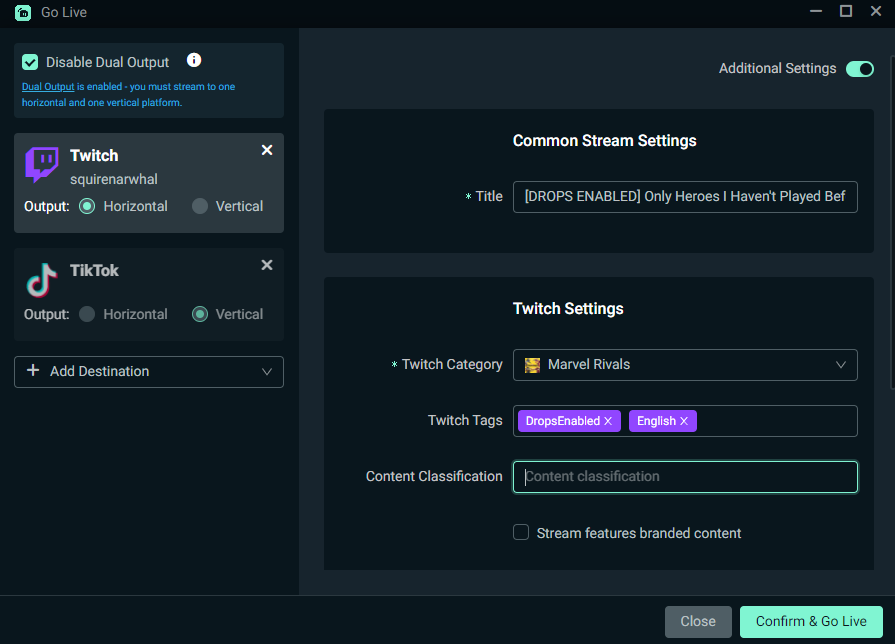Screen dimensions: 895x644
Task: Click the TikTok platform icon
Action: point(40,280)
